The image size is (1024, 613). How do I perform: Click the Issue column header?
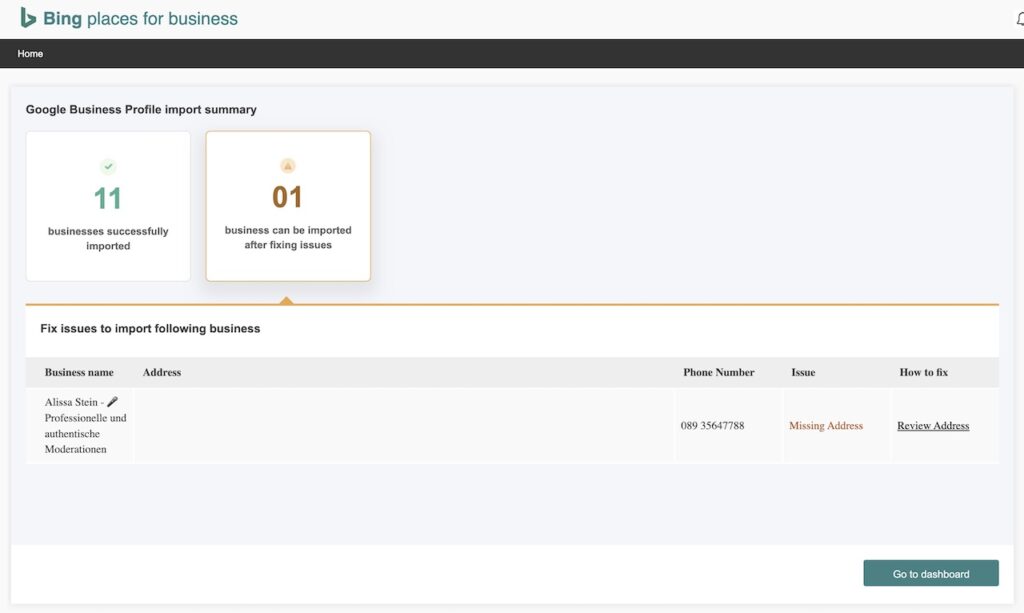[x=803, y=372]
